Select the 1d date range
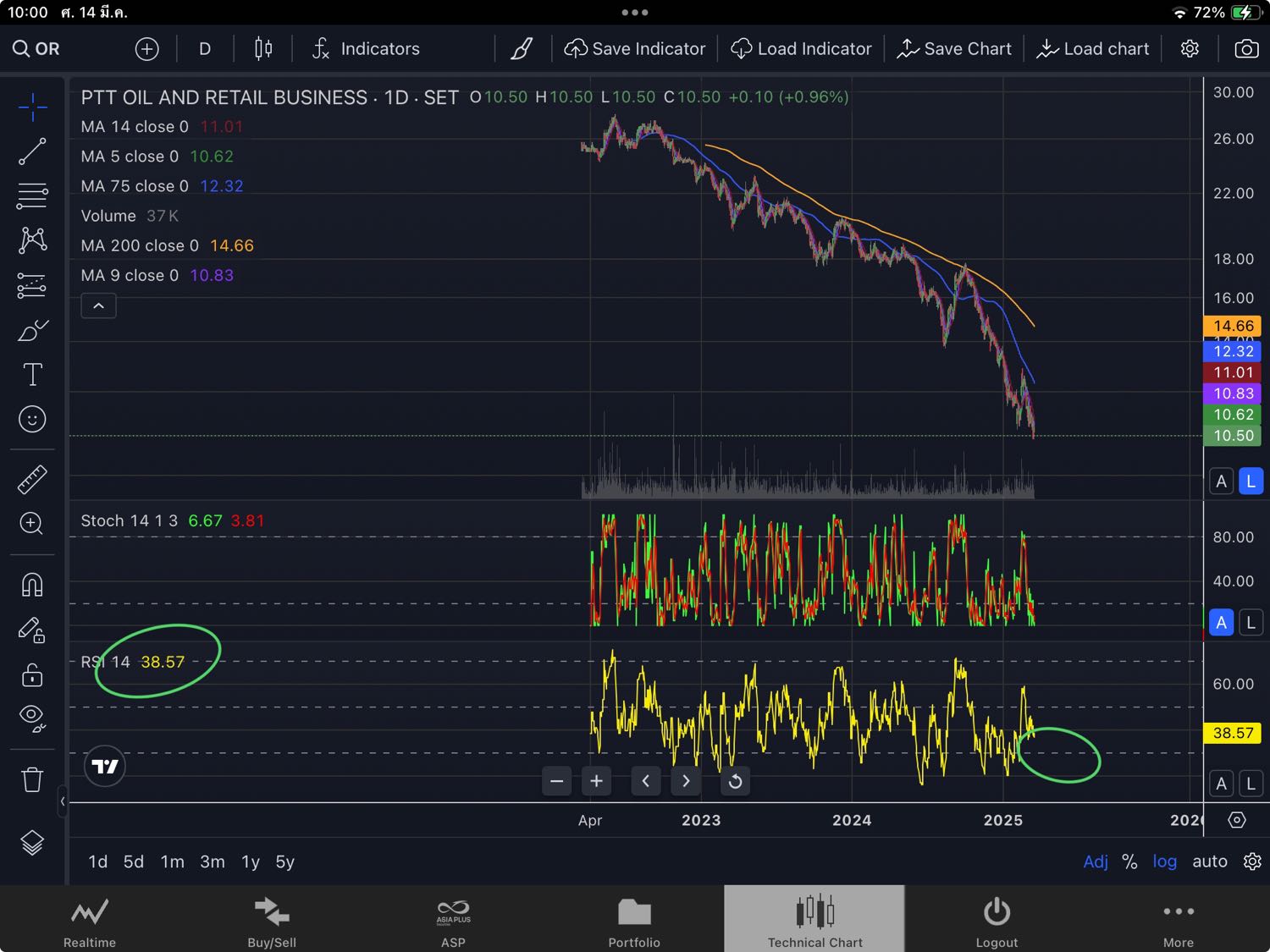Image resolution: width=1270 pixels, height=952 pixels. [98, 861]
